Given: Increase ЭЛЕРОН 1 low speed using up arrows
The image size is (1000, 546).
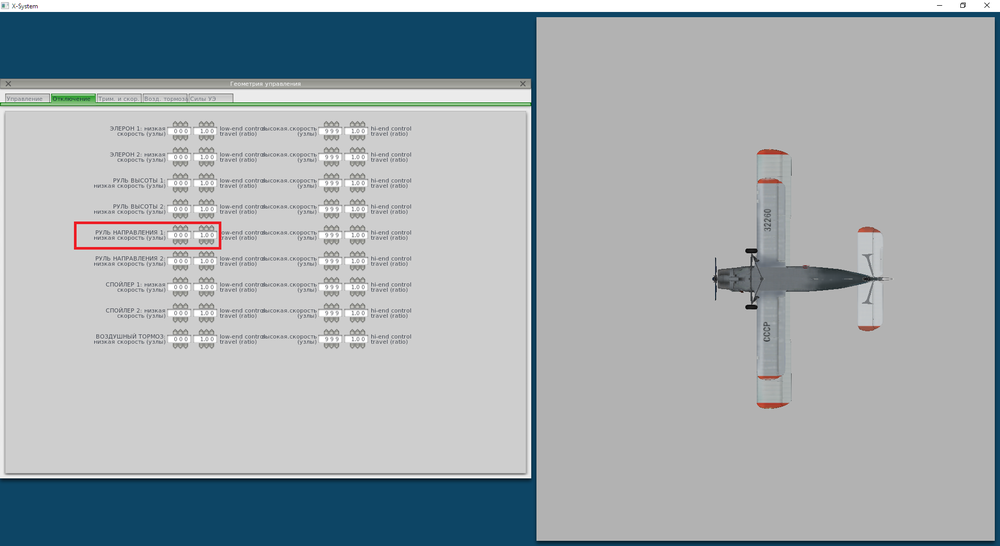Looking at the screenshot, I should coord(180,124).
